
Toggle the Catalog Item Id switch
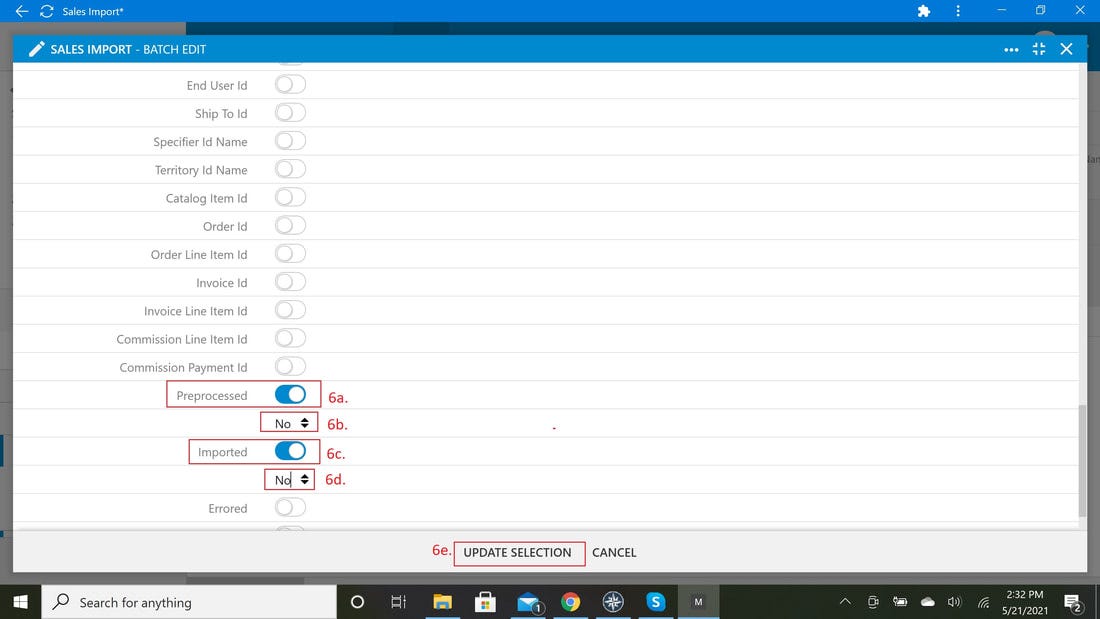[x=290, y=197]
